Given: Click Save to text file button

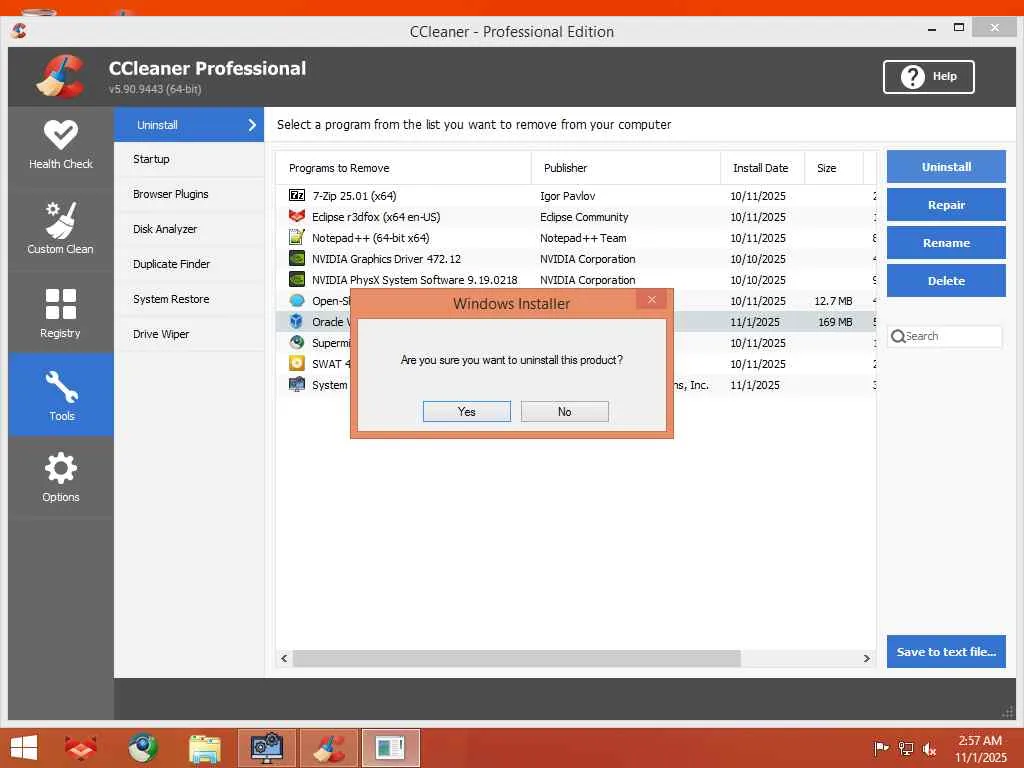Looking at the screenshot, I should click(946, 651).
